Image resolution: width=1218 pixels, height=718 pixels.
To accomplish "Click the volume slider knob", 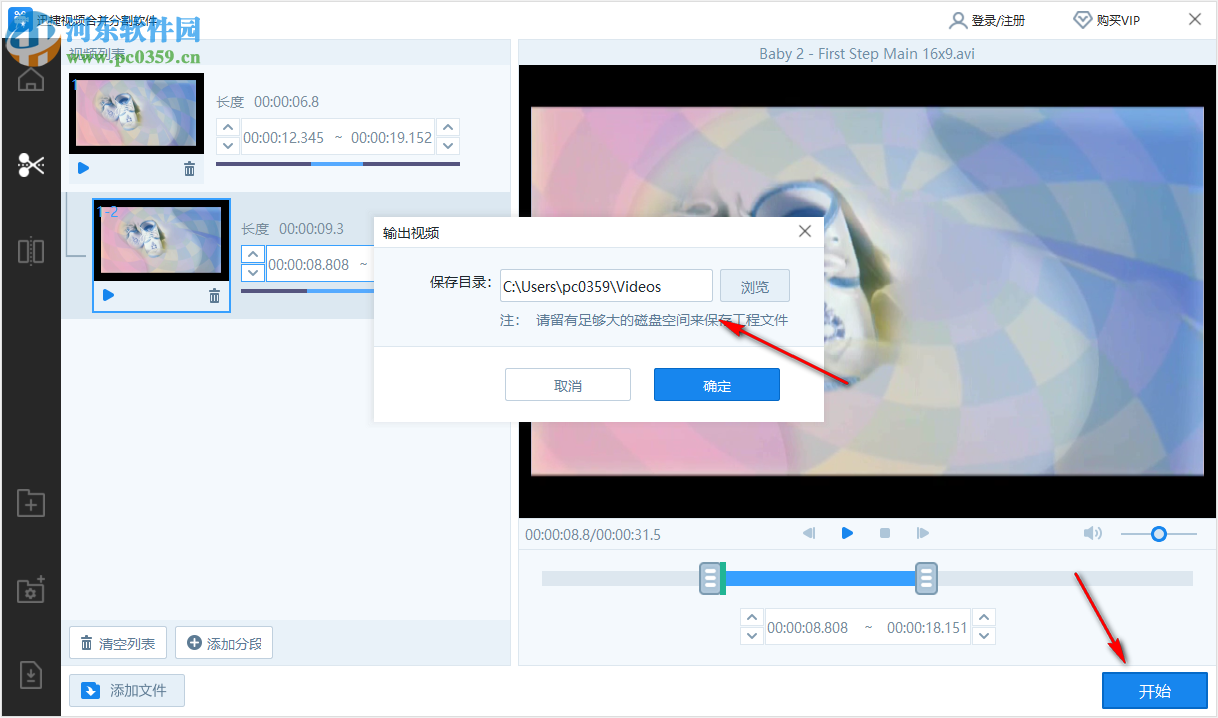I will (x=1158, y=534).
